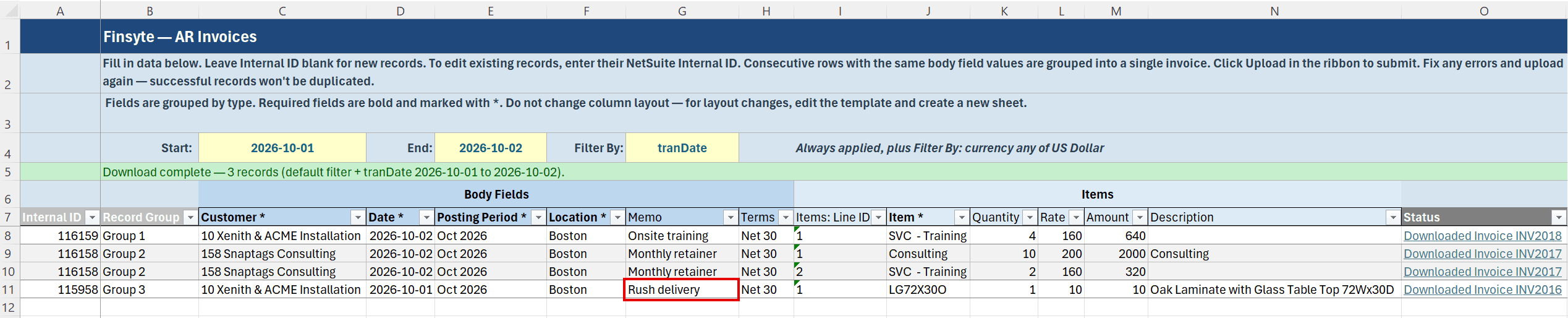Screen dimensions: 1568x318
Task: Click the Rate cell showing 200
Action: pos(1061,254)
